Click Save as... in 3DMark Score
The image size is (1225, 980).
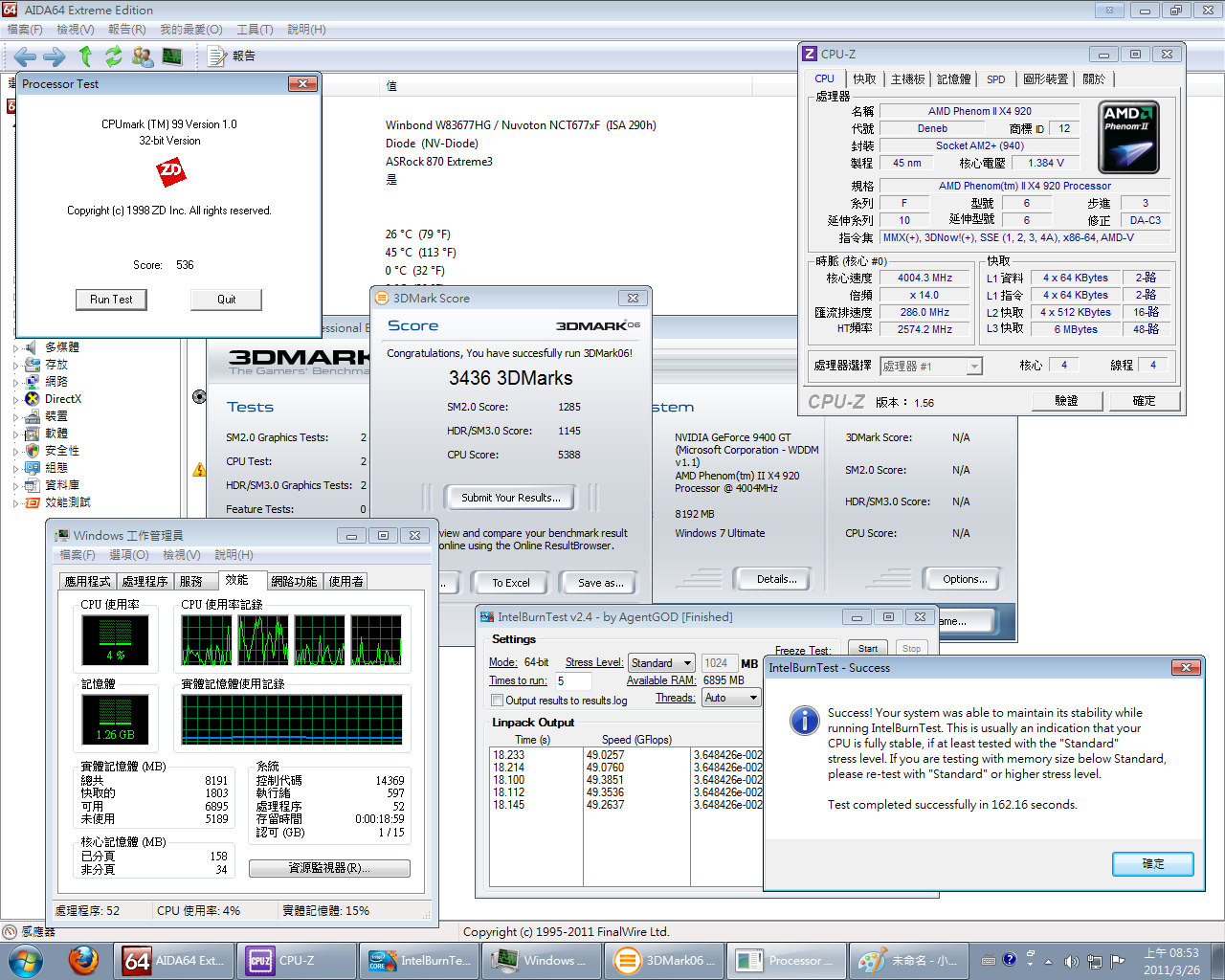(x=600, y=583)
